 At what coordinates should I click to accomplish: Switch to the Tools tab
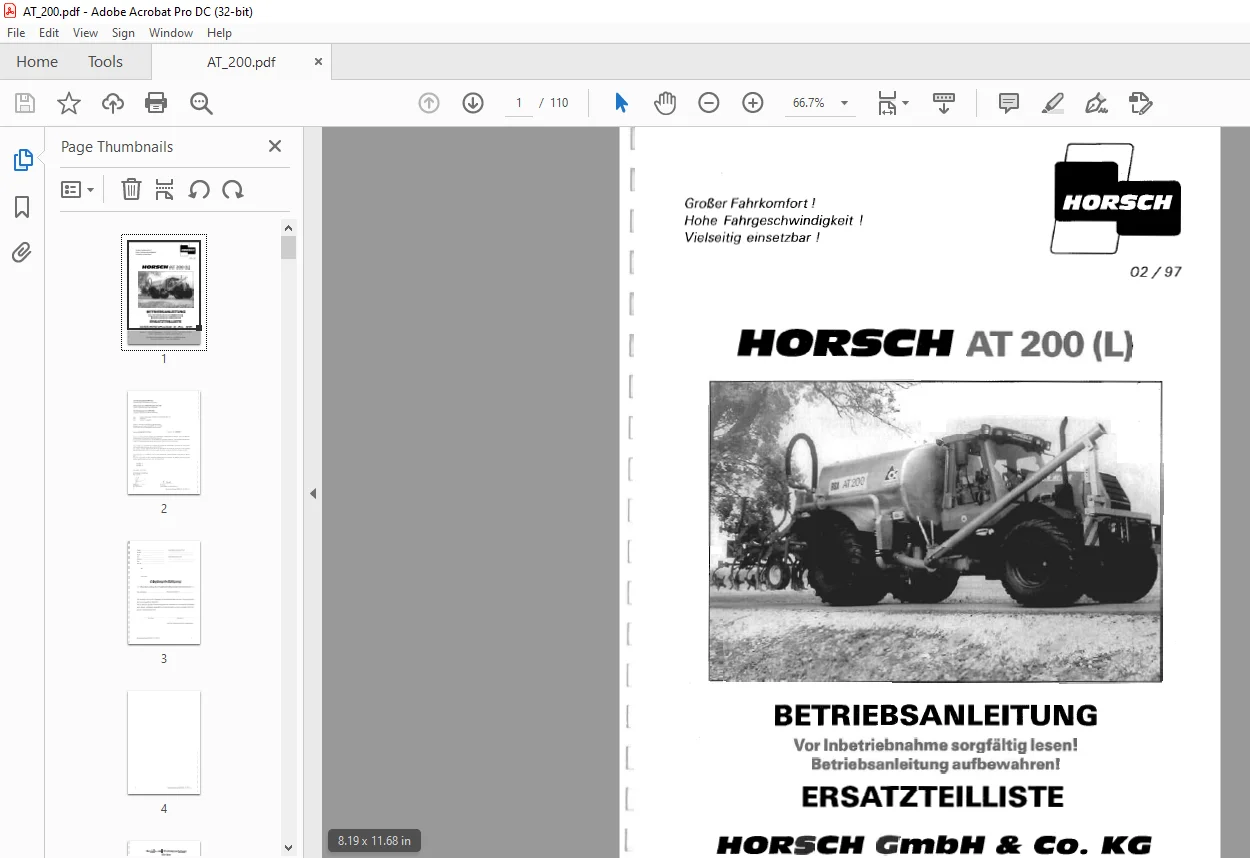105,61
